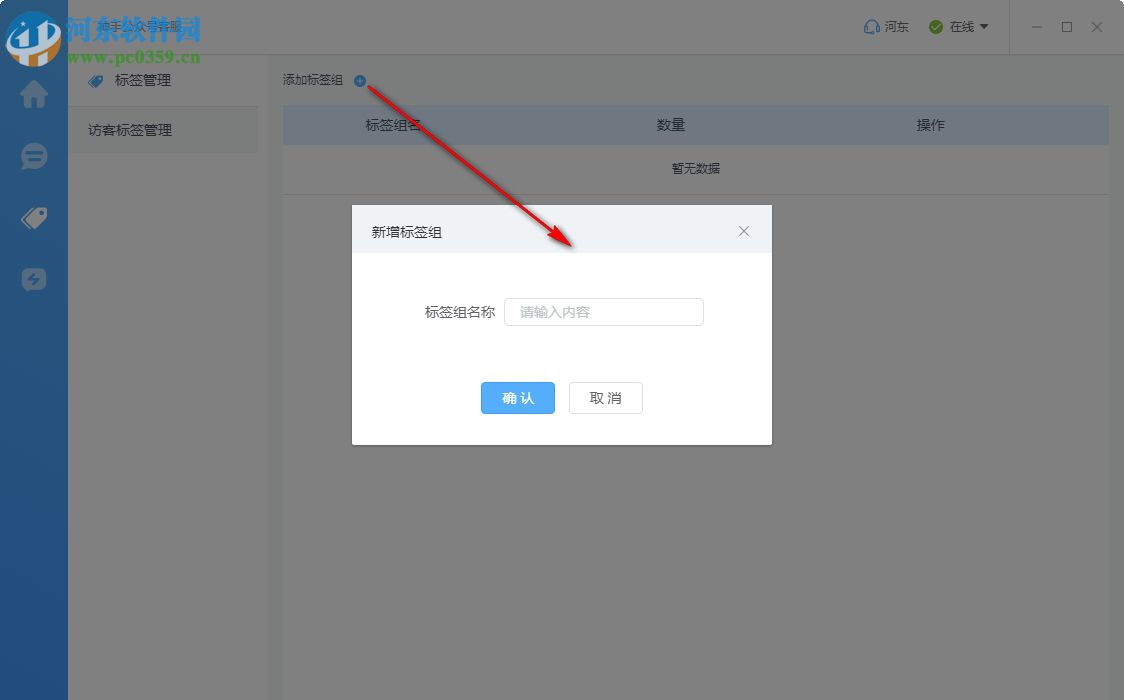This screenshot has height=700, width=1124.
Task: Click the plus icon next to 添加标签组
Action: point(360,81)
